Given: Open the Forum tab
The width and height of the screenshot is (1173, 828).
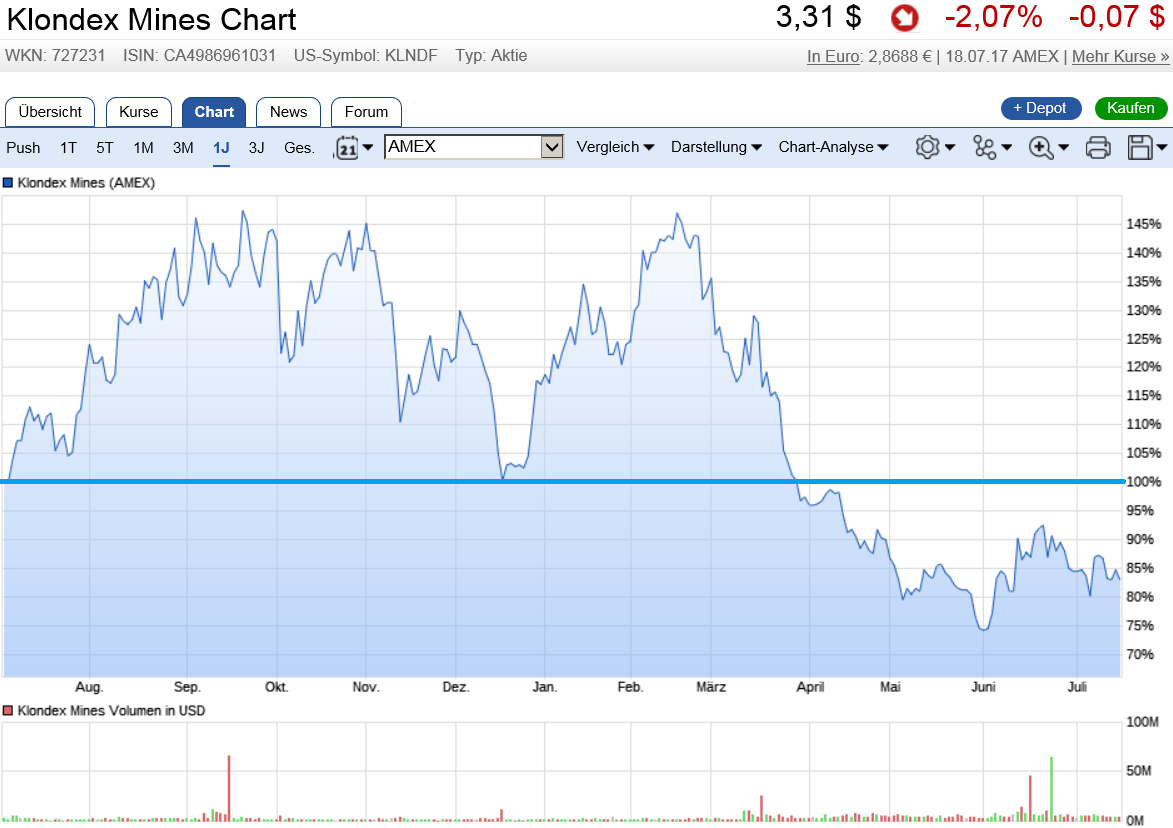Looking at the screenshot, I should [366, 112].
